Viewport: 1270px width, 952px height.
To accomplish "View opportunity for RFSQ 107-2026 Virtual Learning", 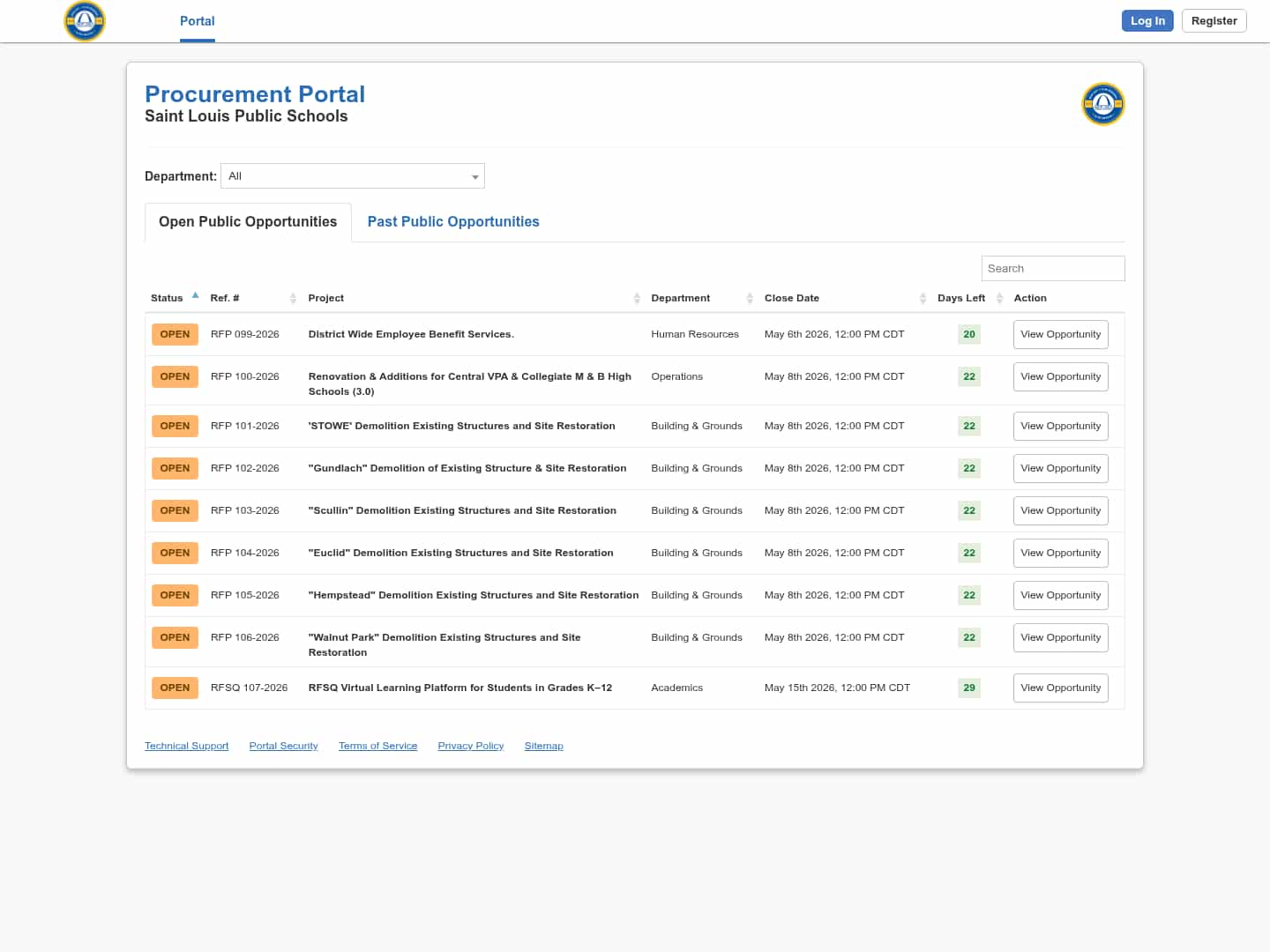I will pyautogui.click(x=1060, y=688).
